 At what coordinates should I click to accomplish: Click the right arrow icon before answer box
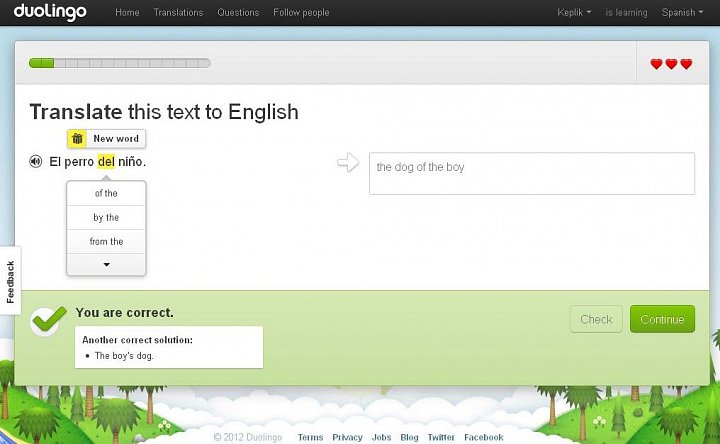coord(348,162)
